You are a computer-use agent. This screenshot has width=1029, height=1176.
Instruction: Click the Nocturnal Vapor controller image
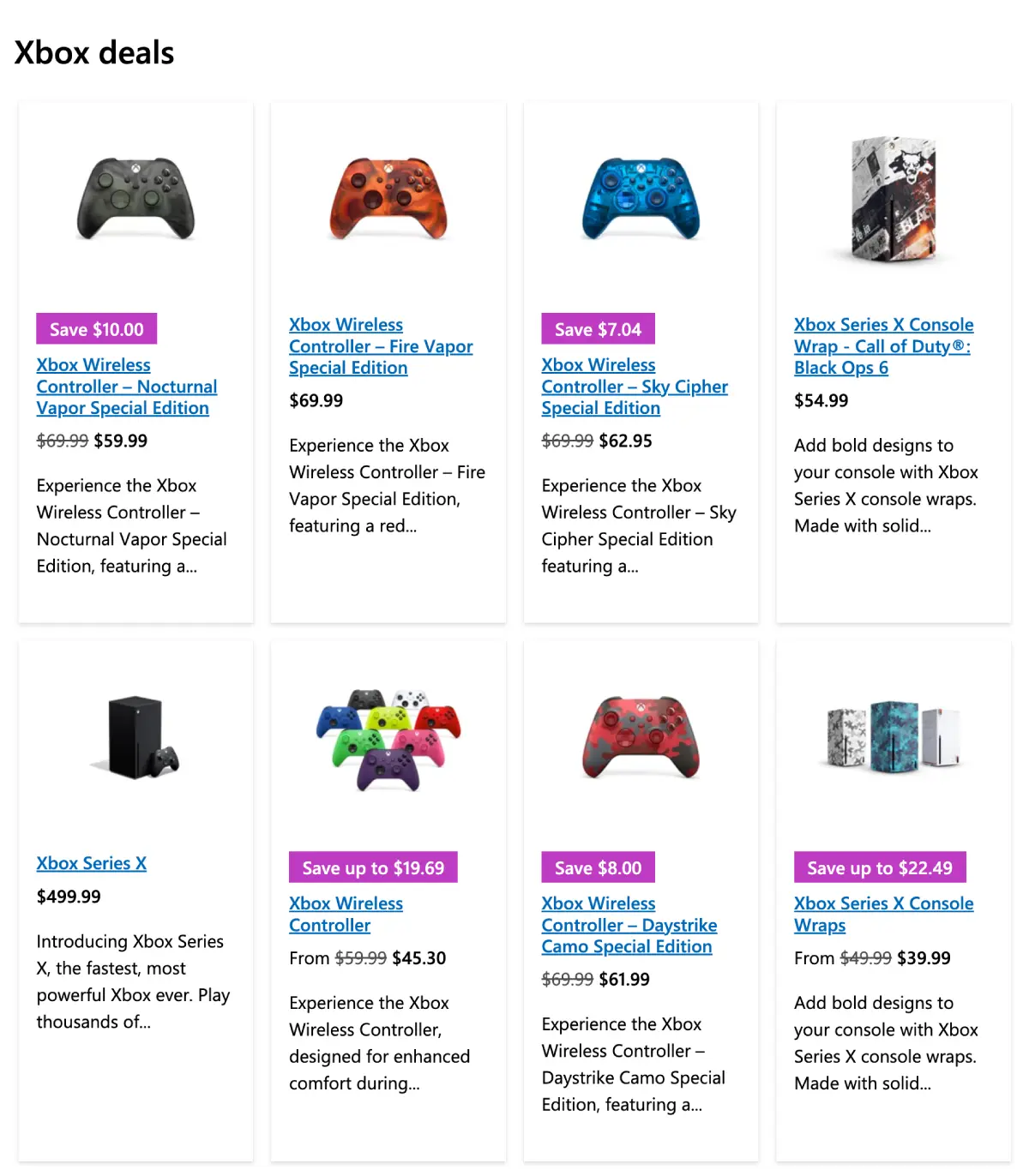(135, 199)
